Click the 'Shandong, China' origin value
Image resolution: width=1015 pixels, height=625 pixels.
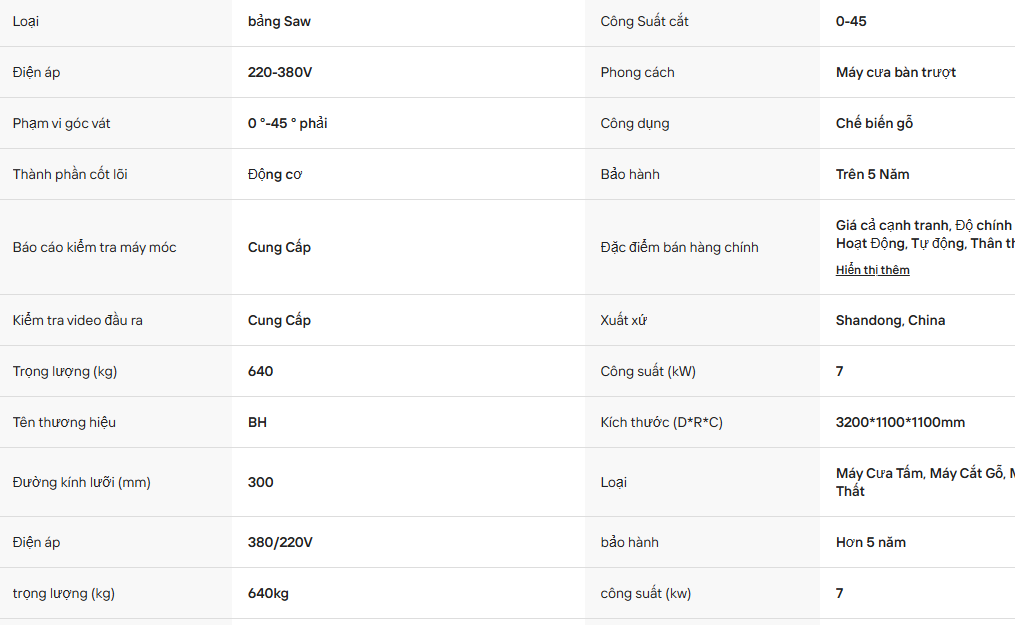coord(890,320)
